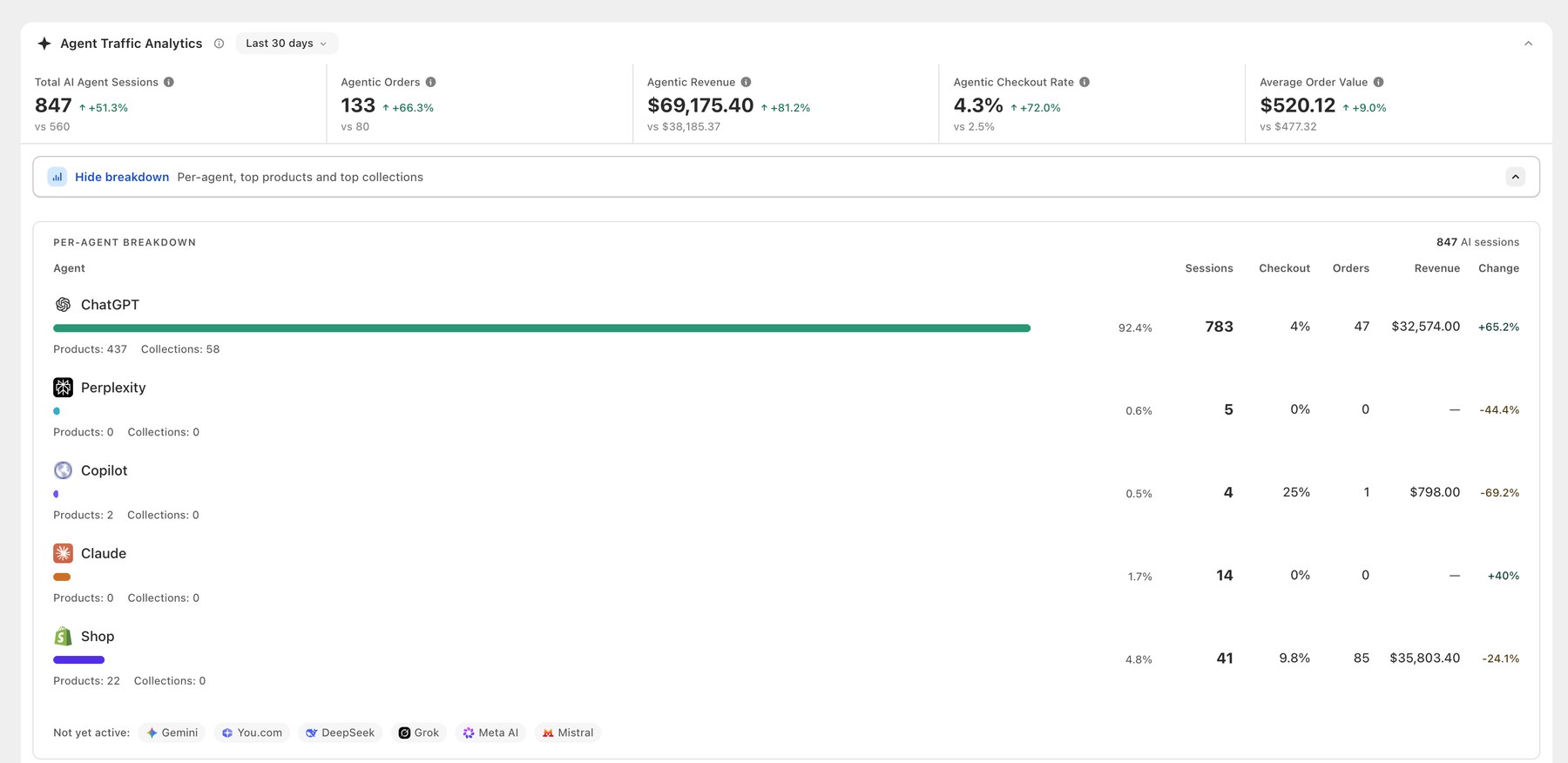This screenshot has height=763, width=1568.
Task: Click the PER-AGENT BREAKDOWN heading
Action: coord(125,242)
